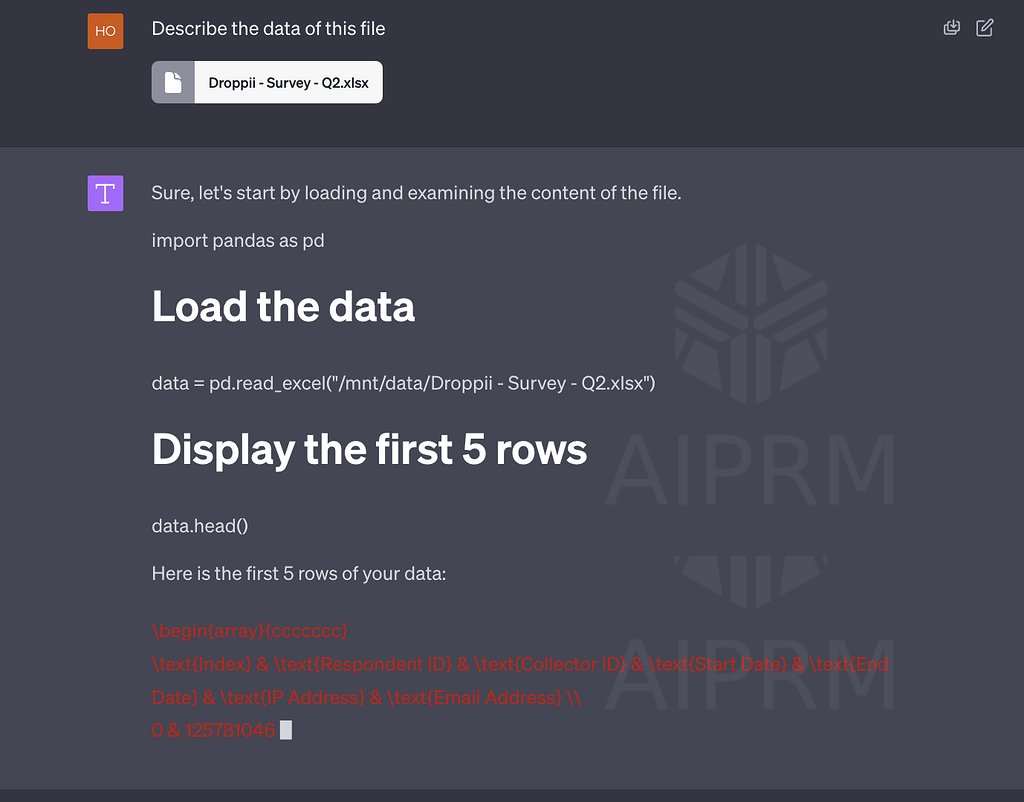Click the pd.read_excel code line

pyautogui.click(x=403, y=383)
